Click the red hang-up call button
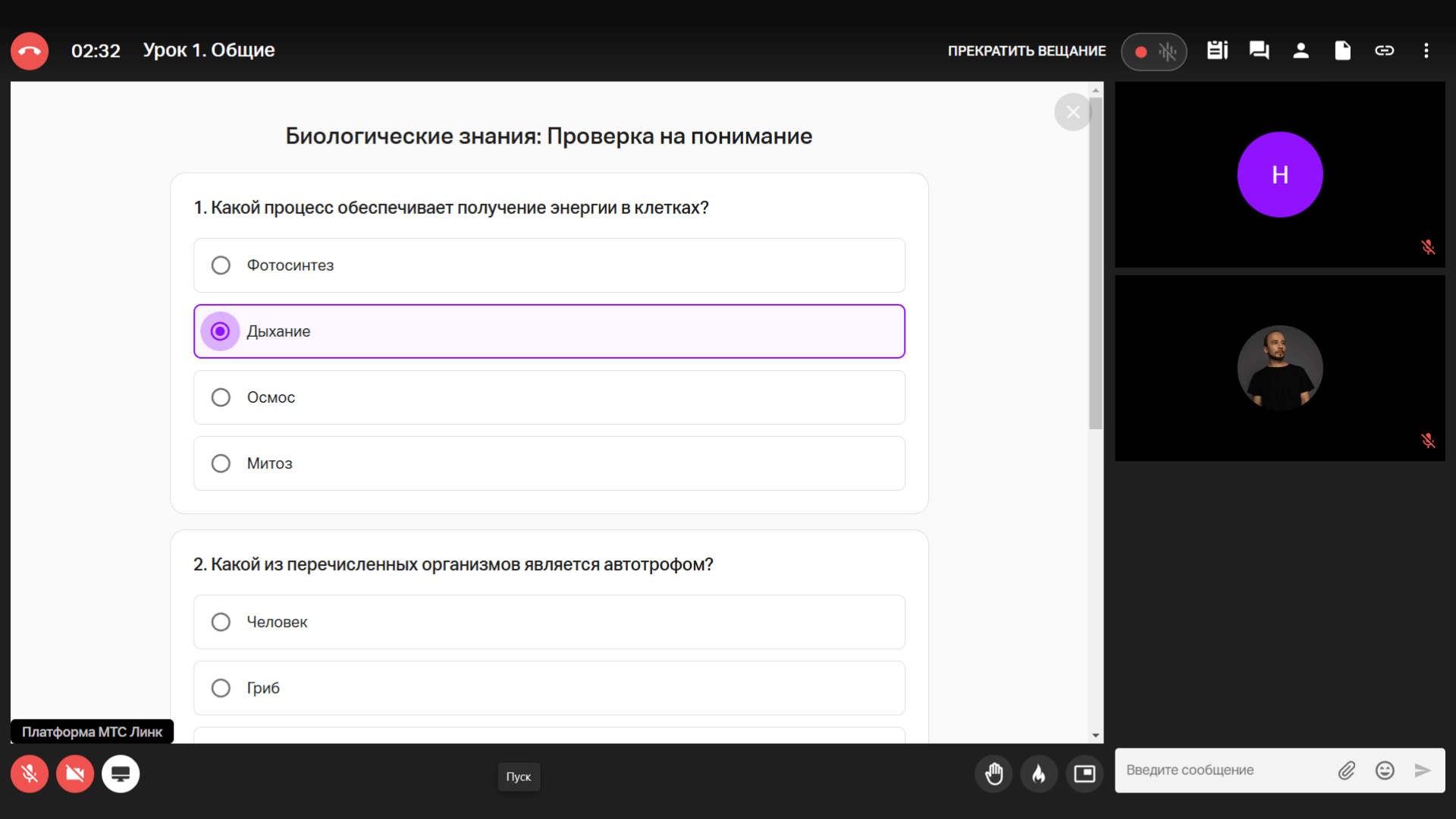This screenshot has height=819, width=1456. click(x=30, y=51)
